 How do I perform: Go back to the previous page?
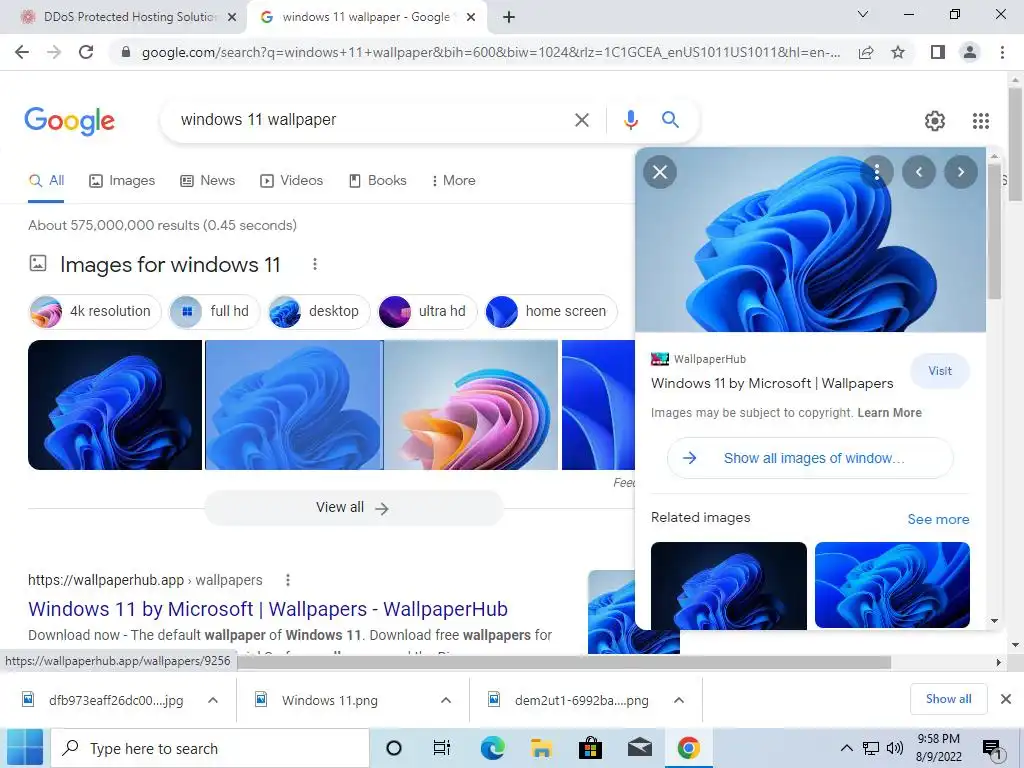tap(22, 52)
